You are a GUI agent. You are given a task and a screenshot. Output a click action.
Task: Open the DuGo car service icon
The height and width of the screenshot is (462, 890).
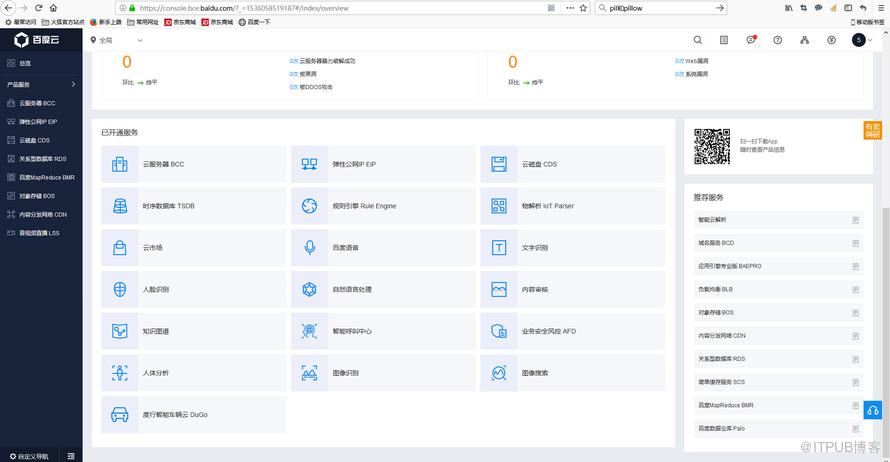pos(120,415)
